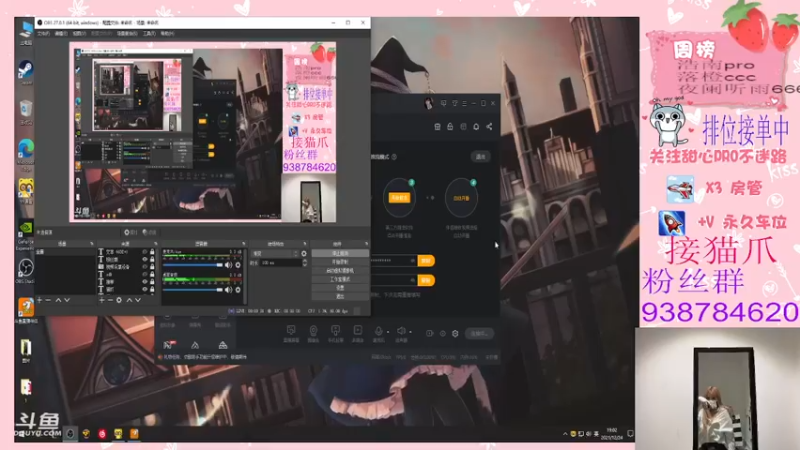Image resolution: width=800 pixels, height=450 pixels.
Task: Toggle lock on the 文本 (GDI+) source
Action: coord(152,252)
